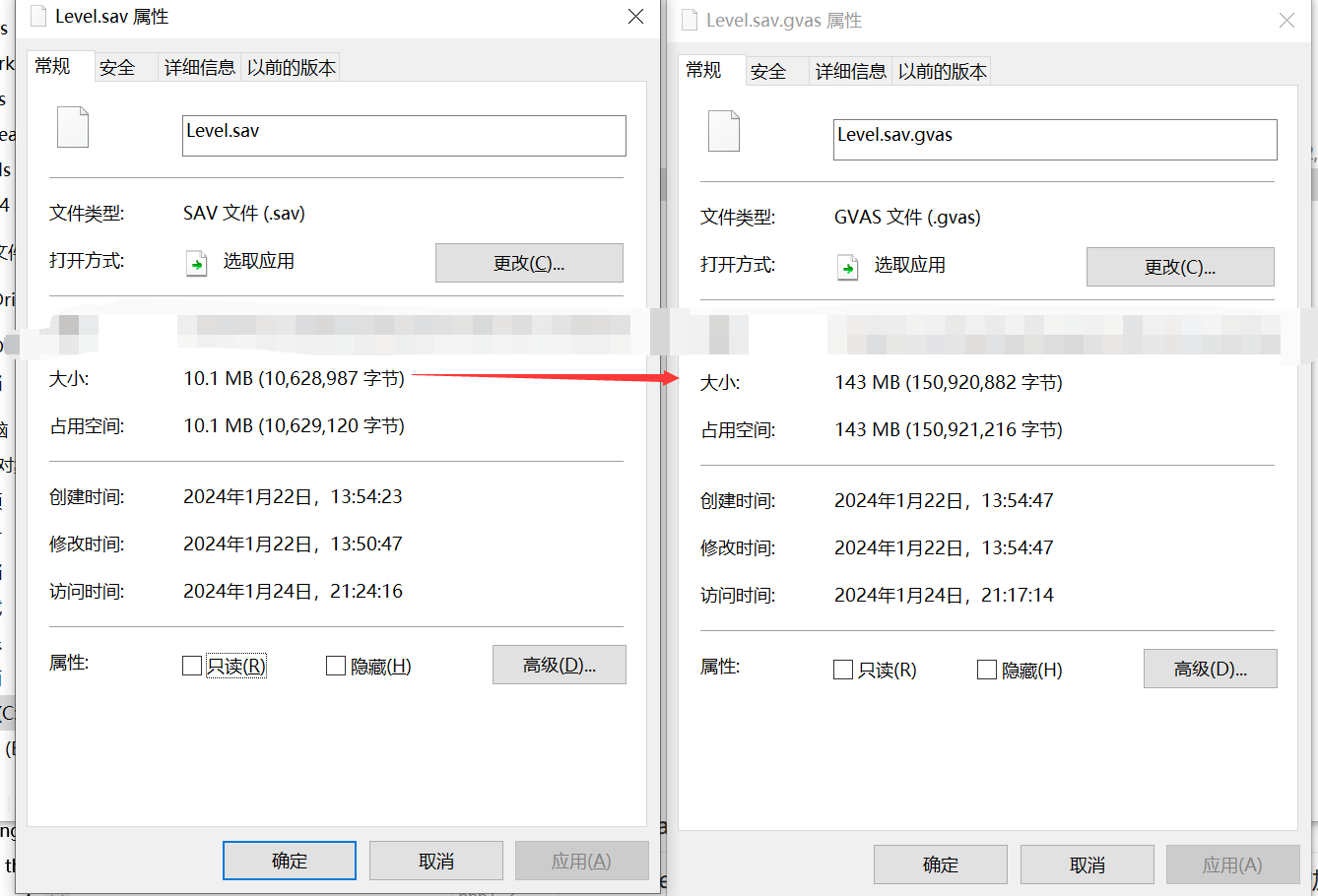Click the title bar file icon of Level.sav 属性

pyautogui.click(x=38, y=16)
